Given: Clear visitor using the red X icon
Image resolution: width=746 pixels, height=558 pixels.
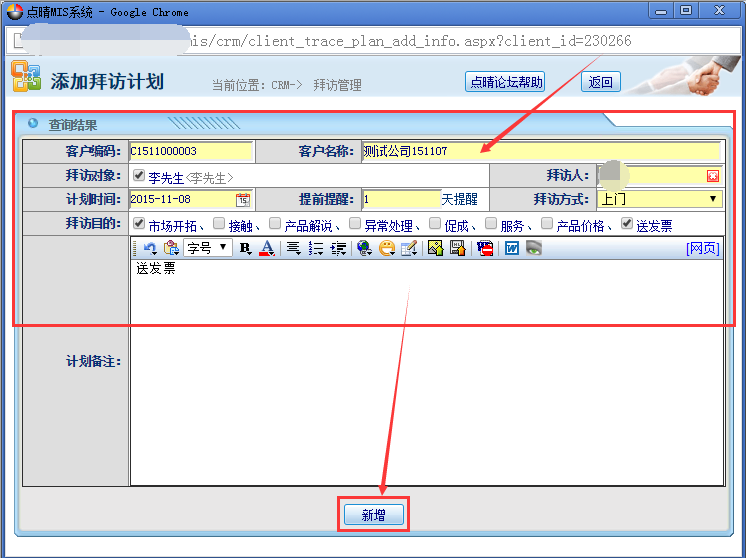Looking at the screenshot, I should 713,176.
